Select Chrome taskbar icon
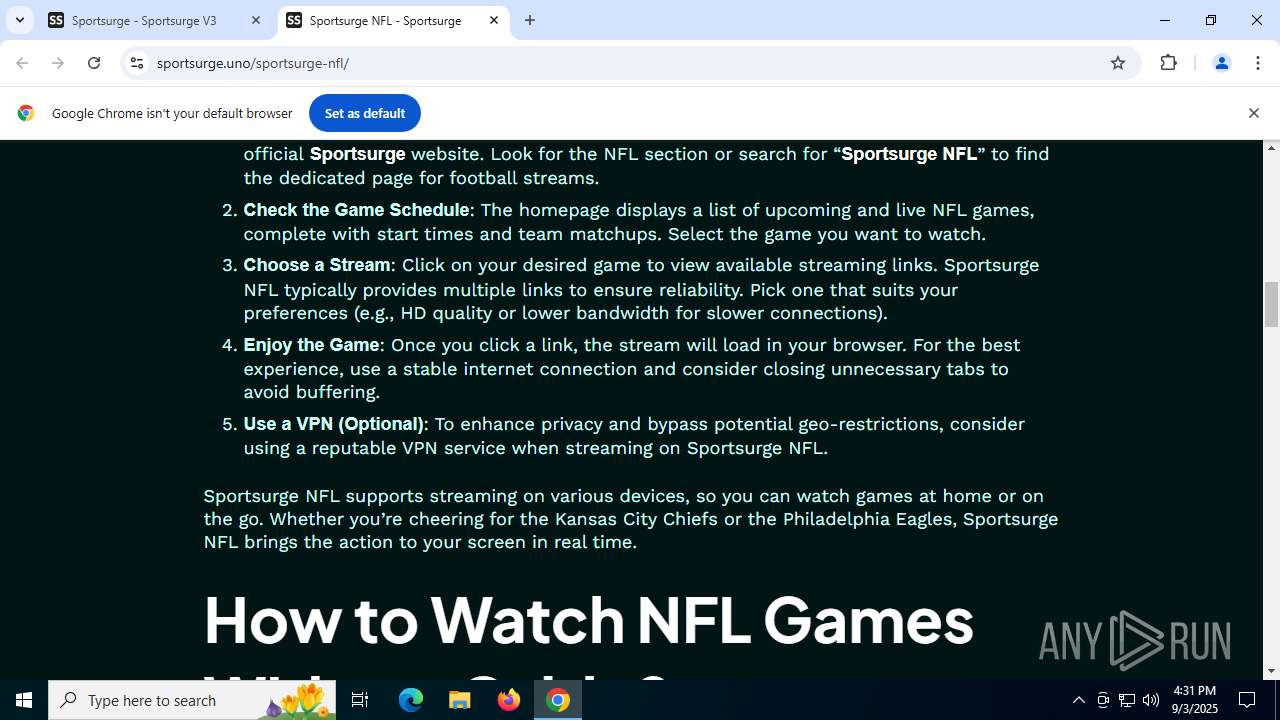This screenshot has height=720, width=1280. pos(558,700)
